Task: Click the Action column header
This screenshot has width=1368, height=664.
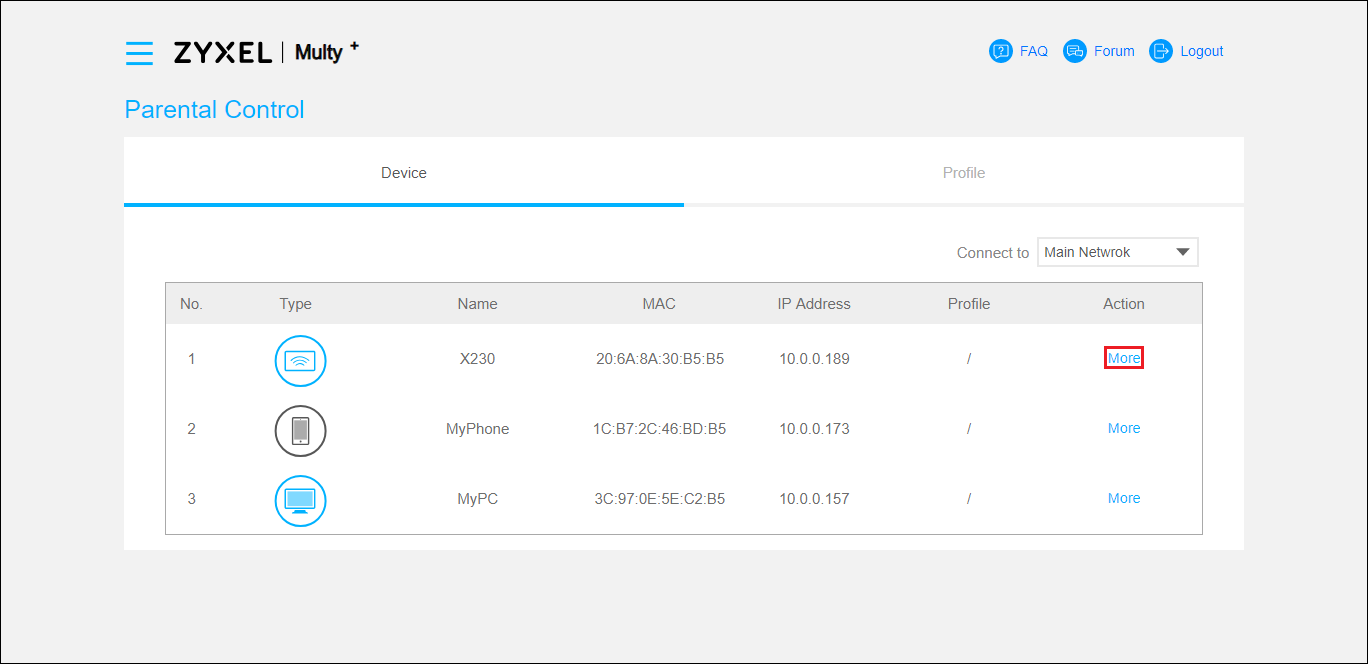Action: pyautogui.click(x=1124, y=304)
